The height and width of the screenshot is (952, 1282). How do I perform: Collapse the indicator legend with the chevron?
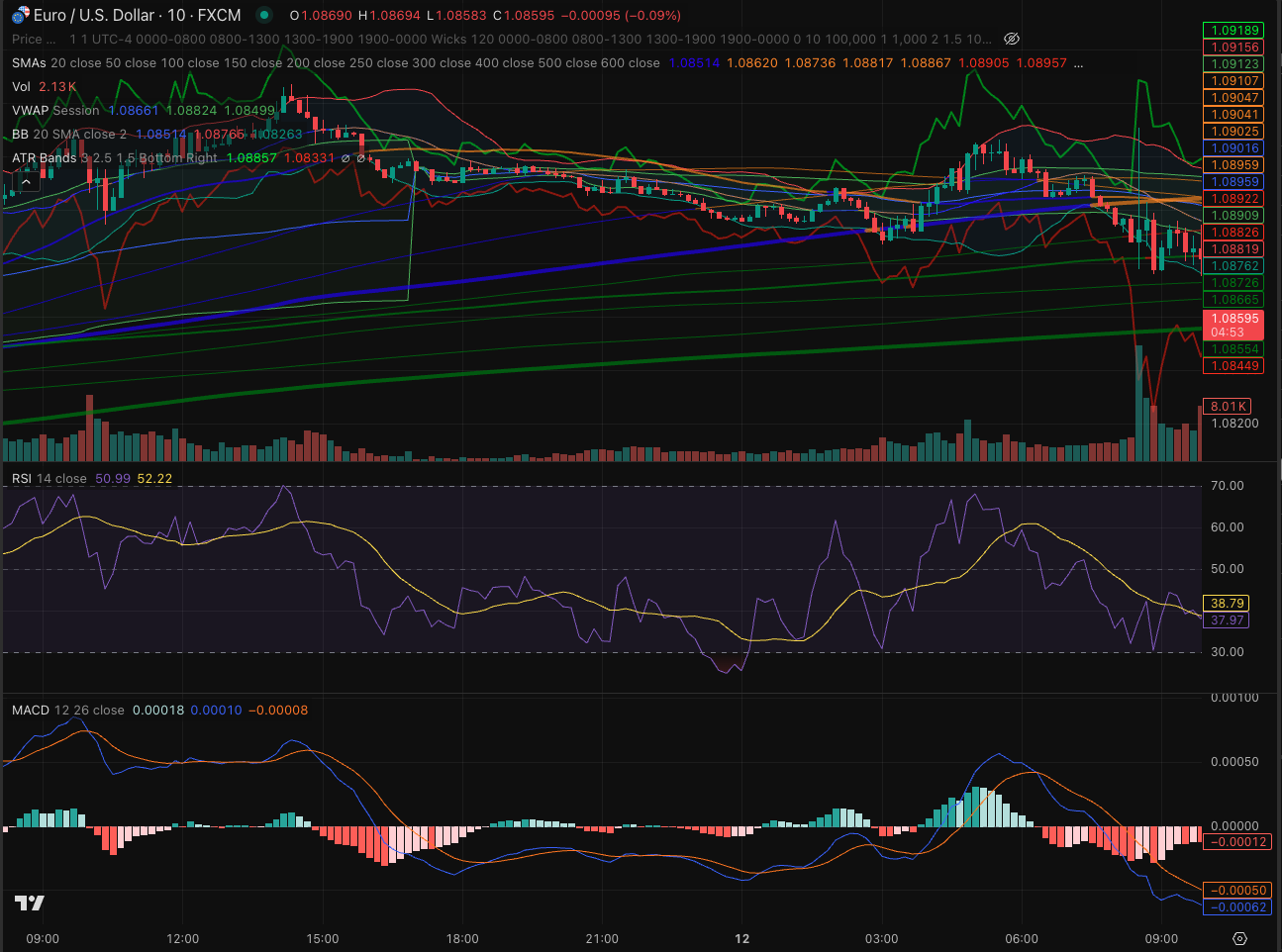click(27, 182)
